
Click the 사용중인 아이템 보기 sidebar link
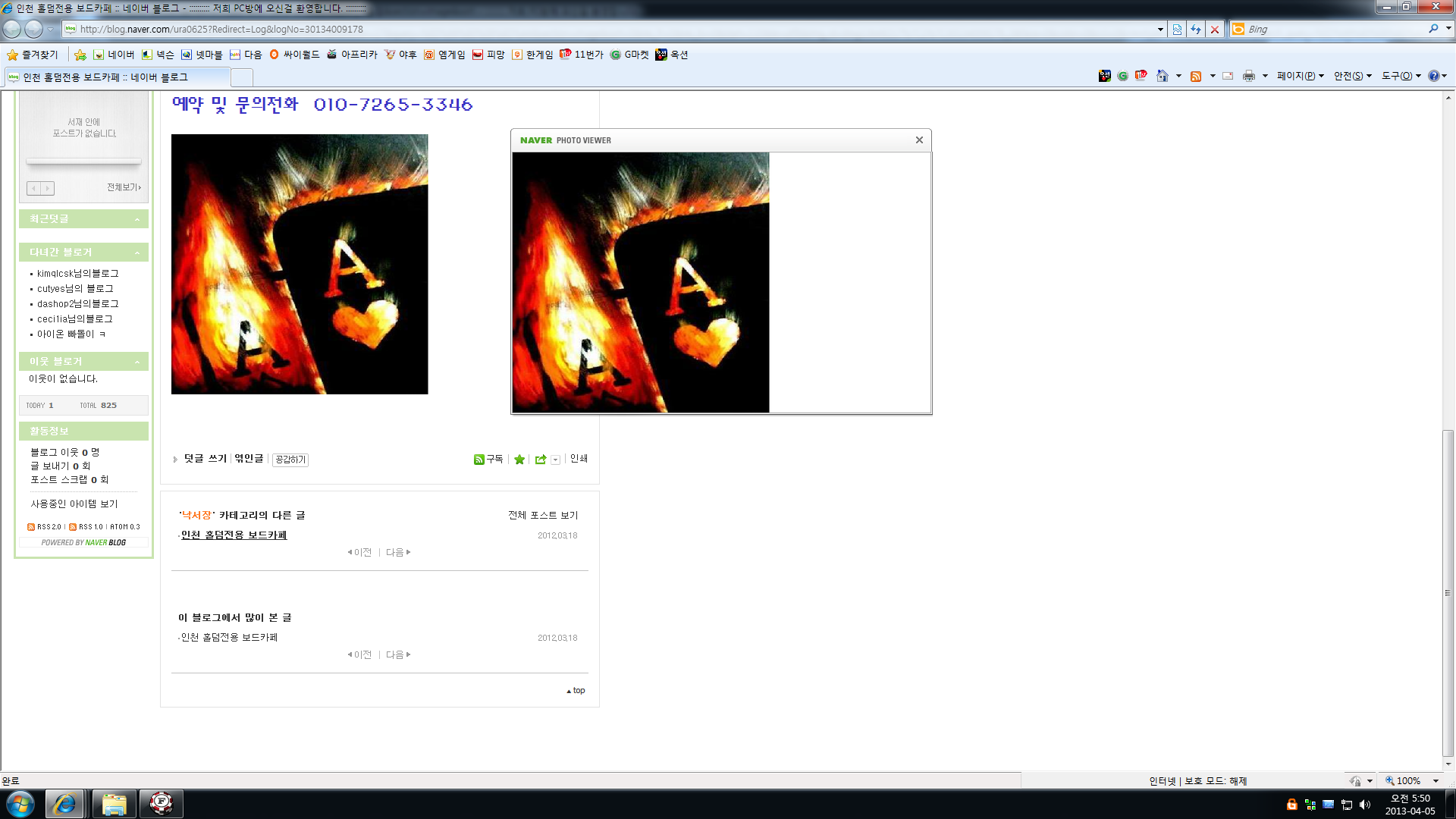pyautogui.click(x=74, y=504)
